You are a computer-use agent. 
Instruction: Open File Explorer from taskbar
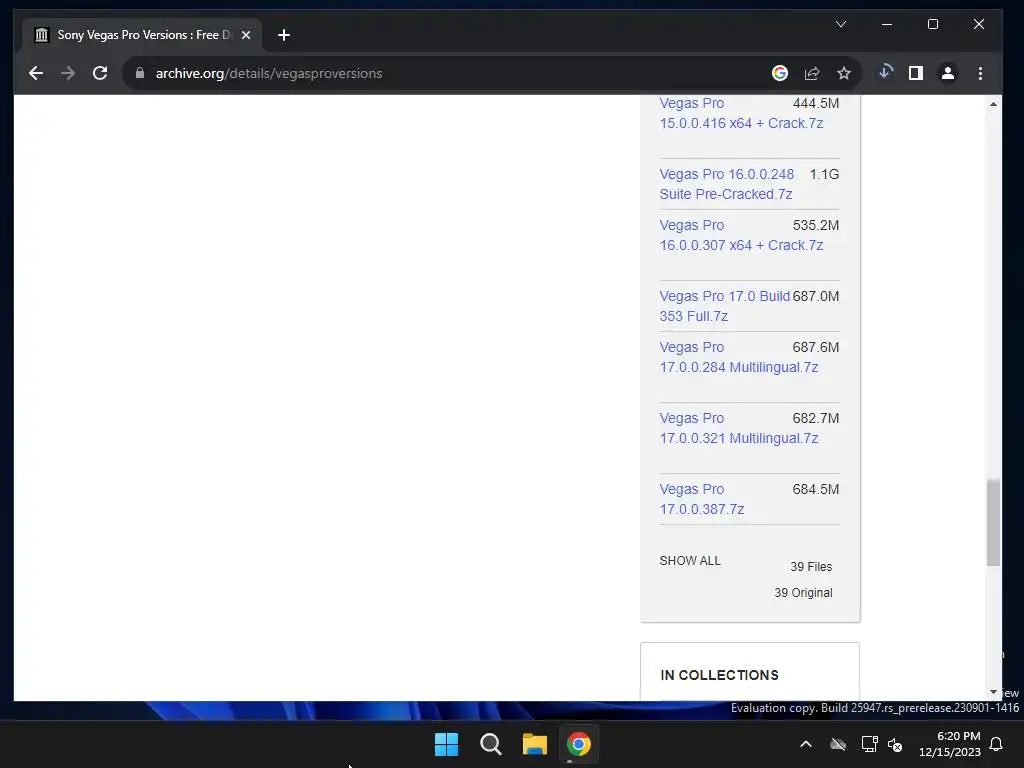pyautogui.click(x=535, y=744)
